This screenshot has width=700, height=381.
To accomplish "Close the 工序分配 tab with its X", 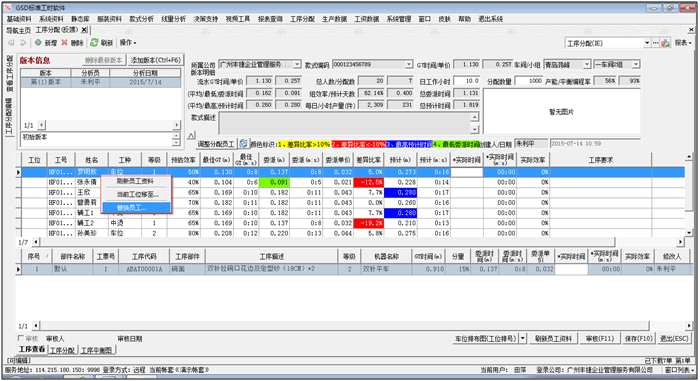I will coord(84,30).
